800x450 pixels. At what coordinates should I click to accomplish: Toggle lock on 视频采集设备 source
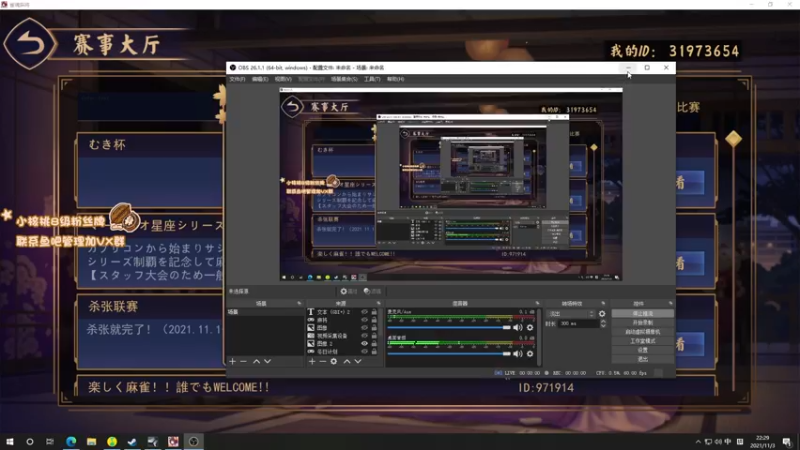(x=374, y=336)
